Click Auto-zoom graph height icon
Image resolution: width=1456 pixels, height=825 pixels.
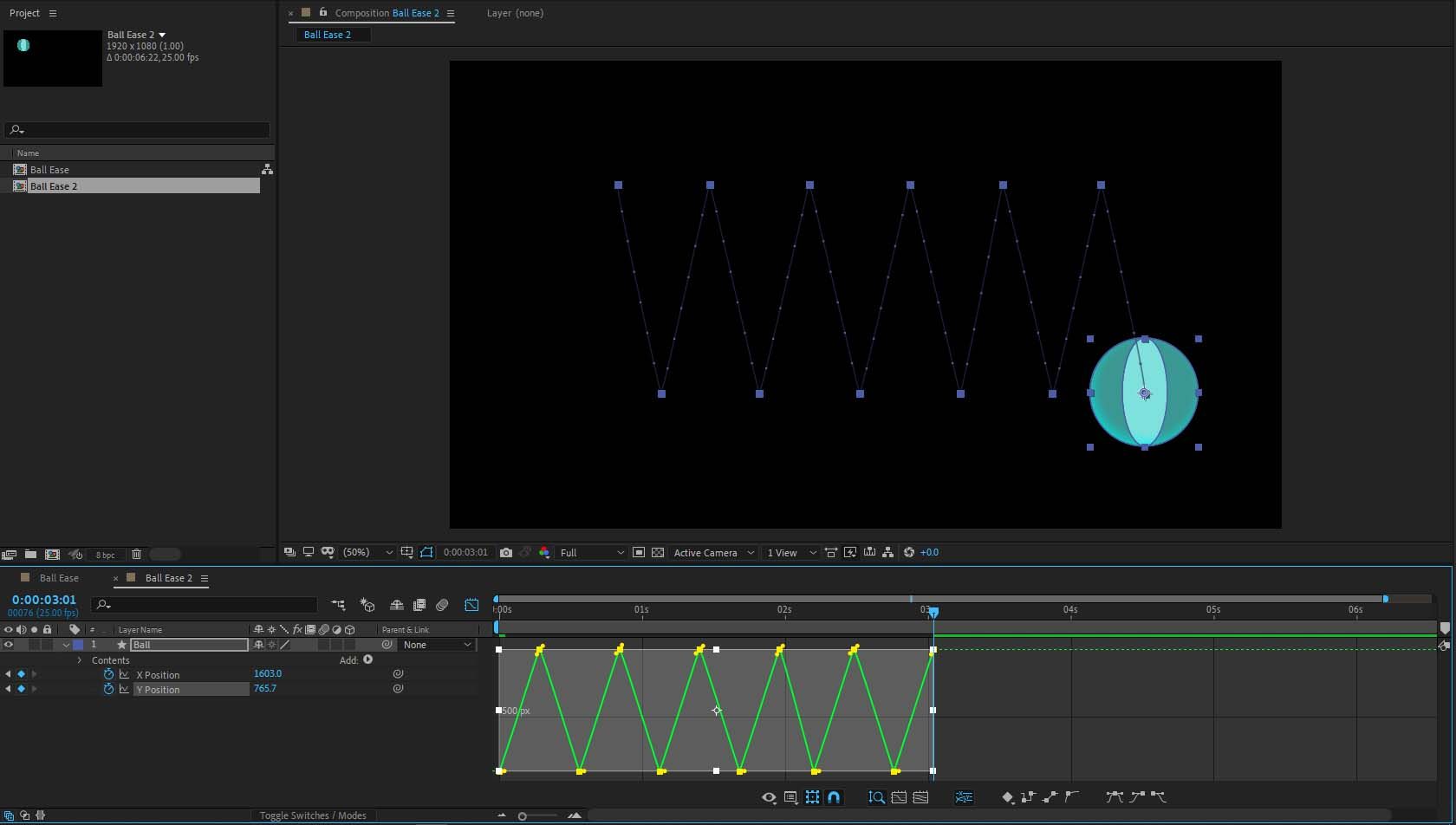(x=876, y=797)
